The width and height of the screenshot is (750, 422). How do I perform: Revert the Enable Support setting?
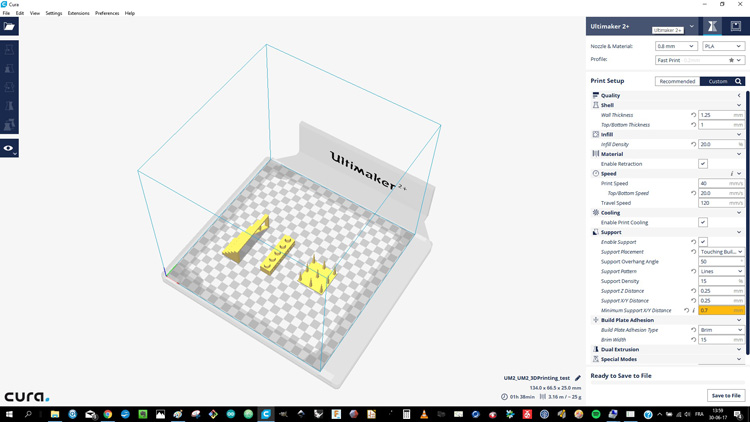pos(693,242)
